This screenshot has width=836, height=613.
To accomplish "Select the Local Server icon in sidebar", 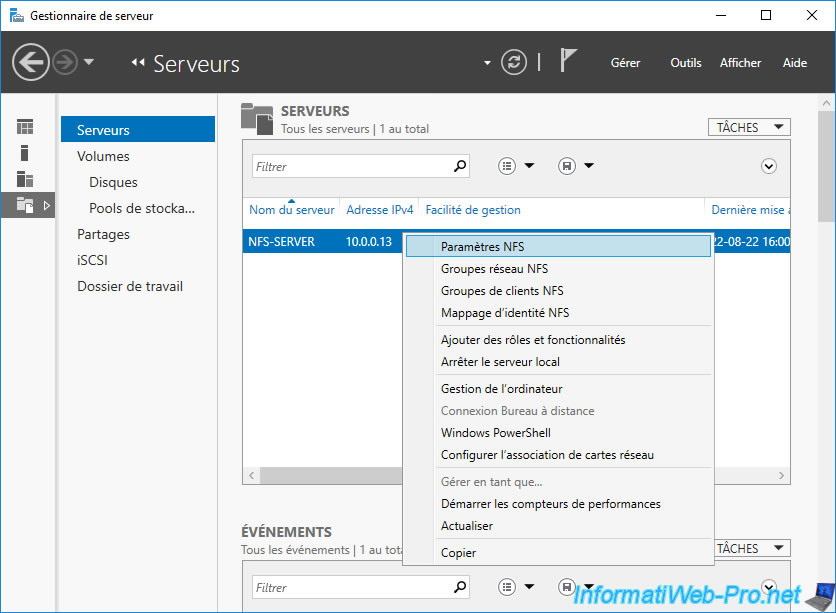I will click(25, 153).
